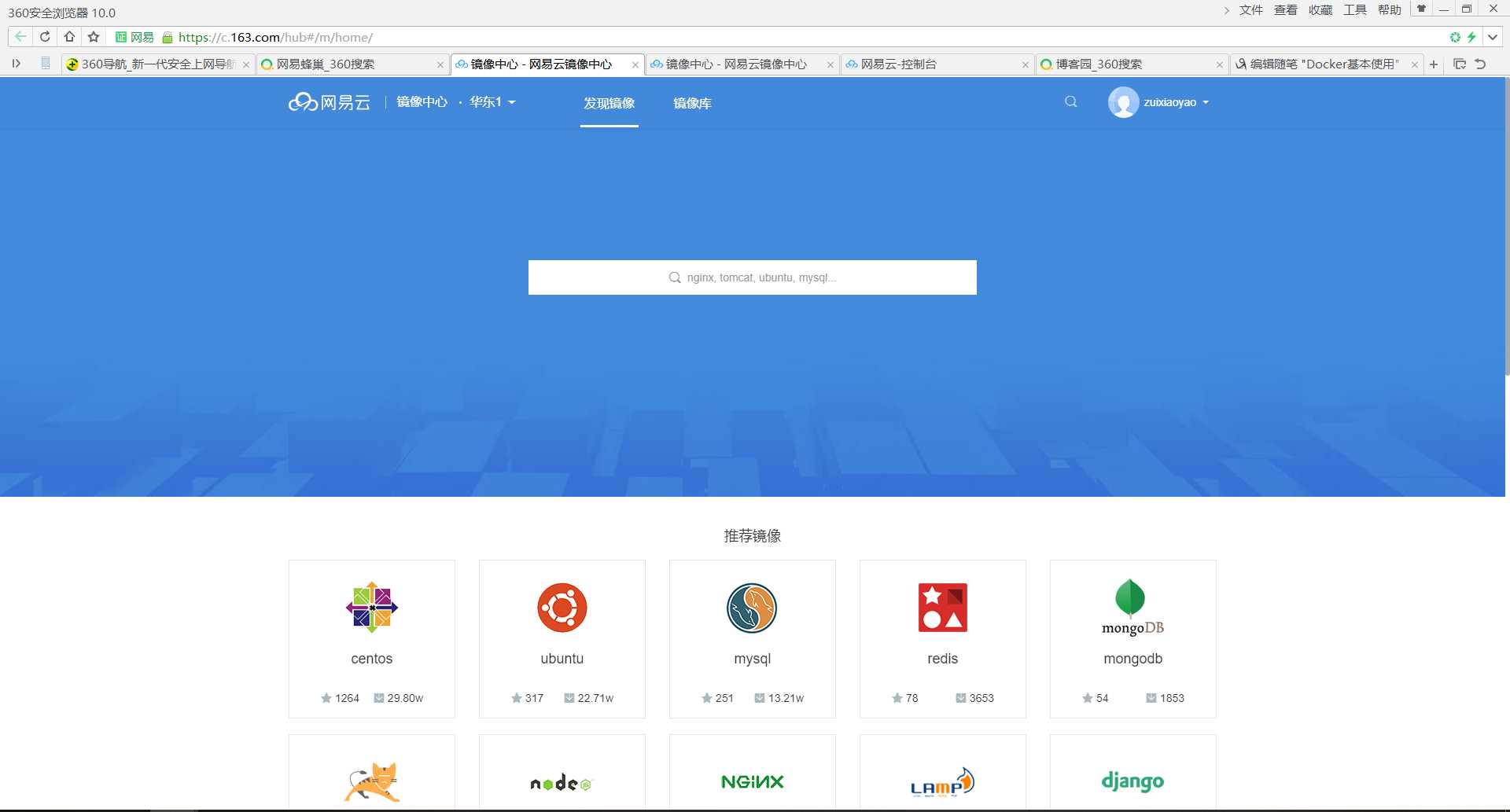Open the 工具 menu
The height and width of the screenshot is (812, 1510).
pos(1354,10)
